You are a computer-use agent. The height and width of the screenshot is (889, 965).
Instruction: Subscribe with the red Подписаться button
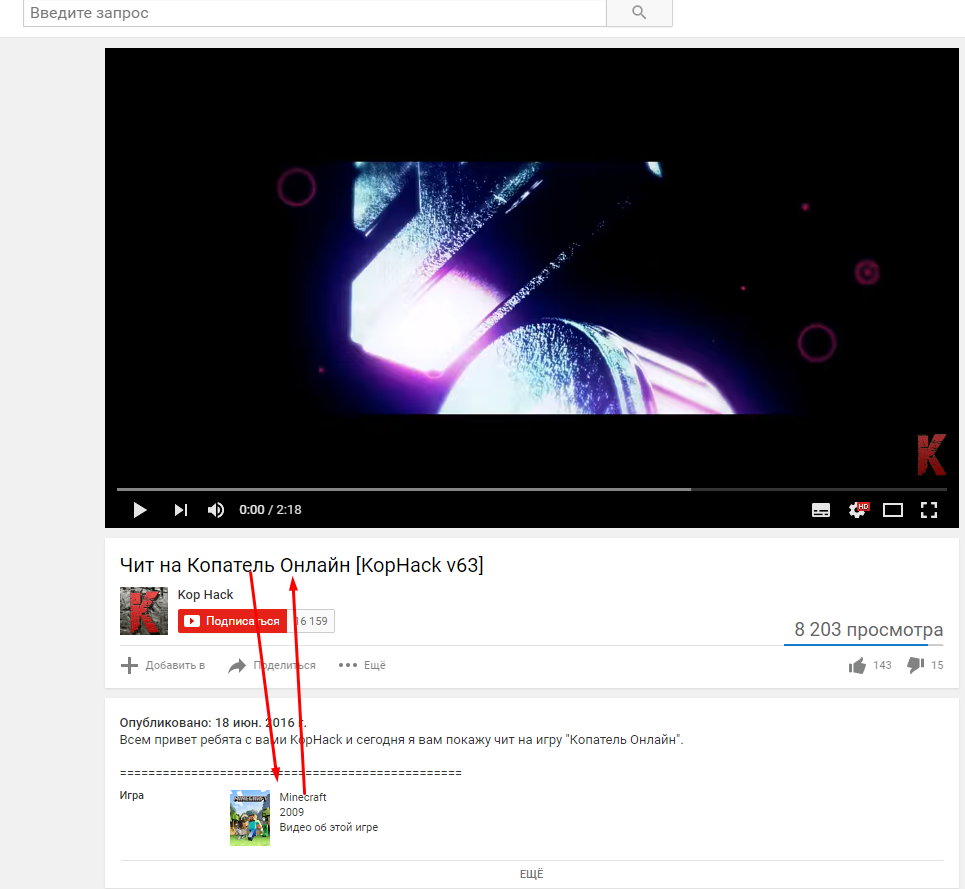point(232,621)
